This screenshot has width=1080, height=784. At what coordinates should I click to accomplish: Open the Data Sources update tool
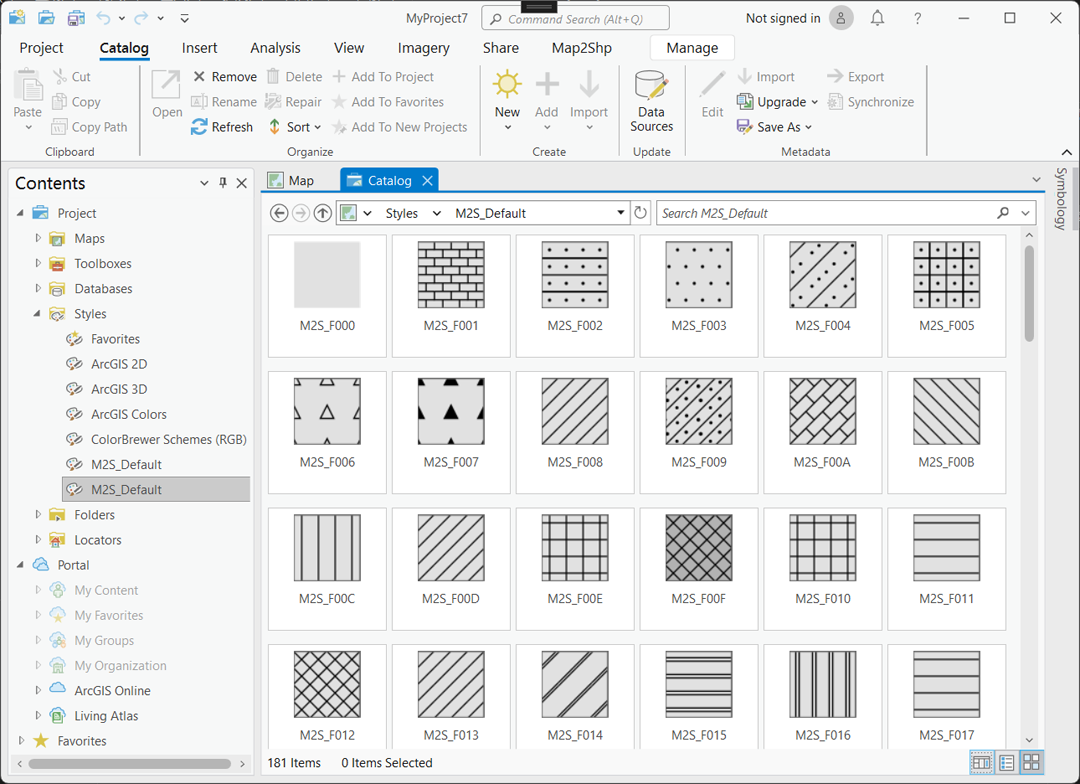[x=651, y=101]
